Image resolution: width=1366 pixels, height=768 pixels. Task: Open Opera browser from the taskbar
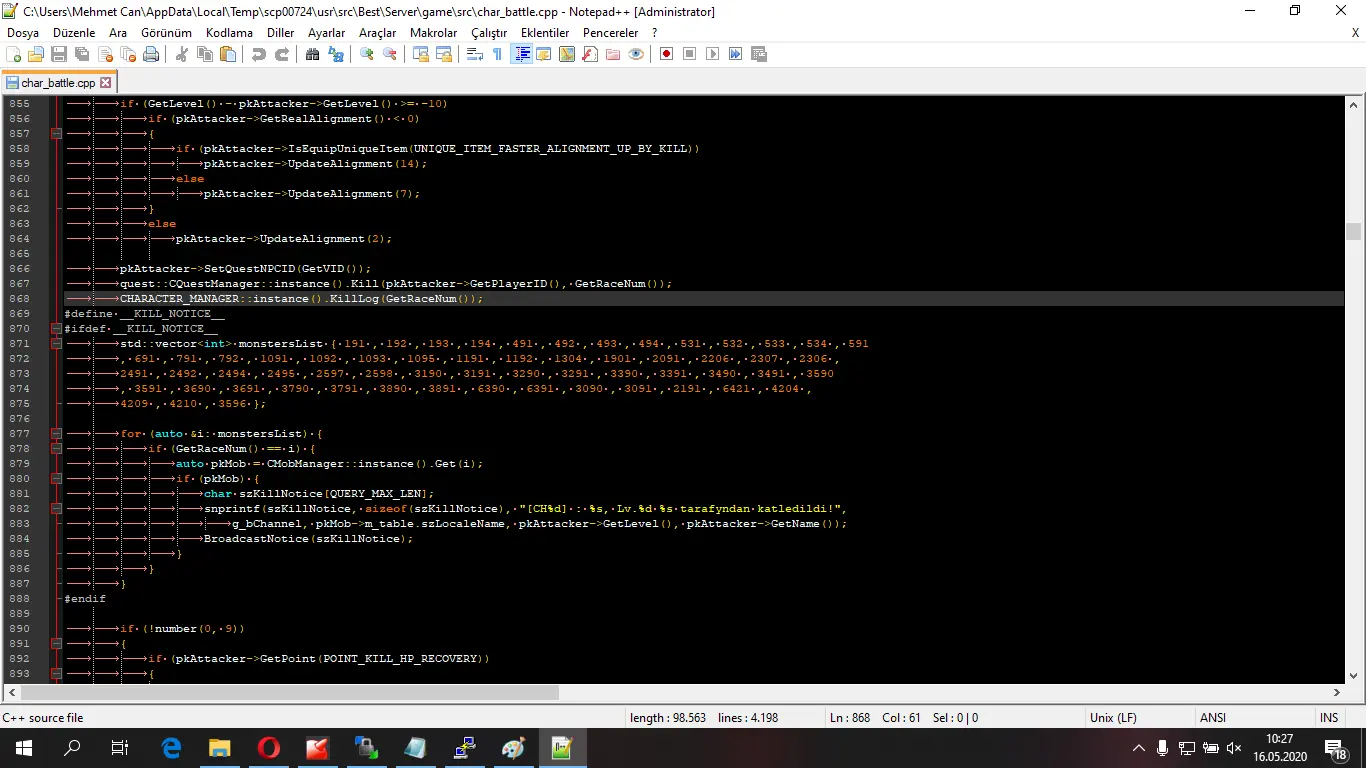(x=268, y=748)
